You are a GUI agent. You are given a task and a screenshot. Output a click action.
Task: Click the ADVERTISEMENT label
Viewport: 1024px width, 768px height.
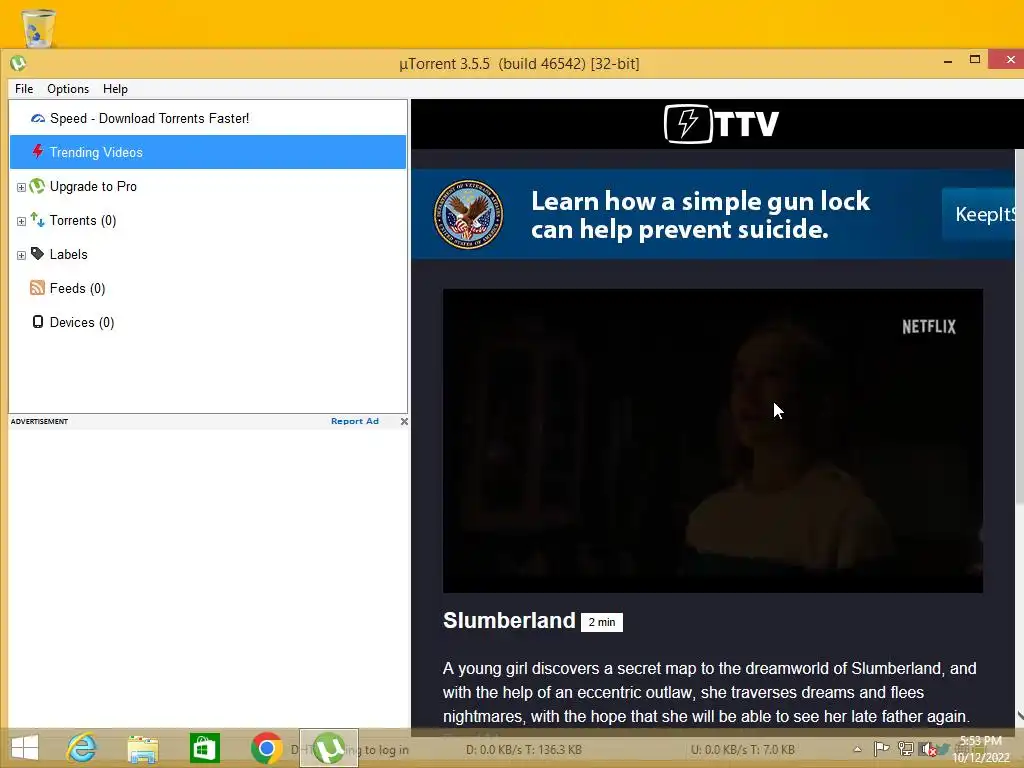point(39,421)
